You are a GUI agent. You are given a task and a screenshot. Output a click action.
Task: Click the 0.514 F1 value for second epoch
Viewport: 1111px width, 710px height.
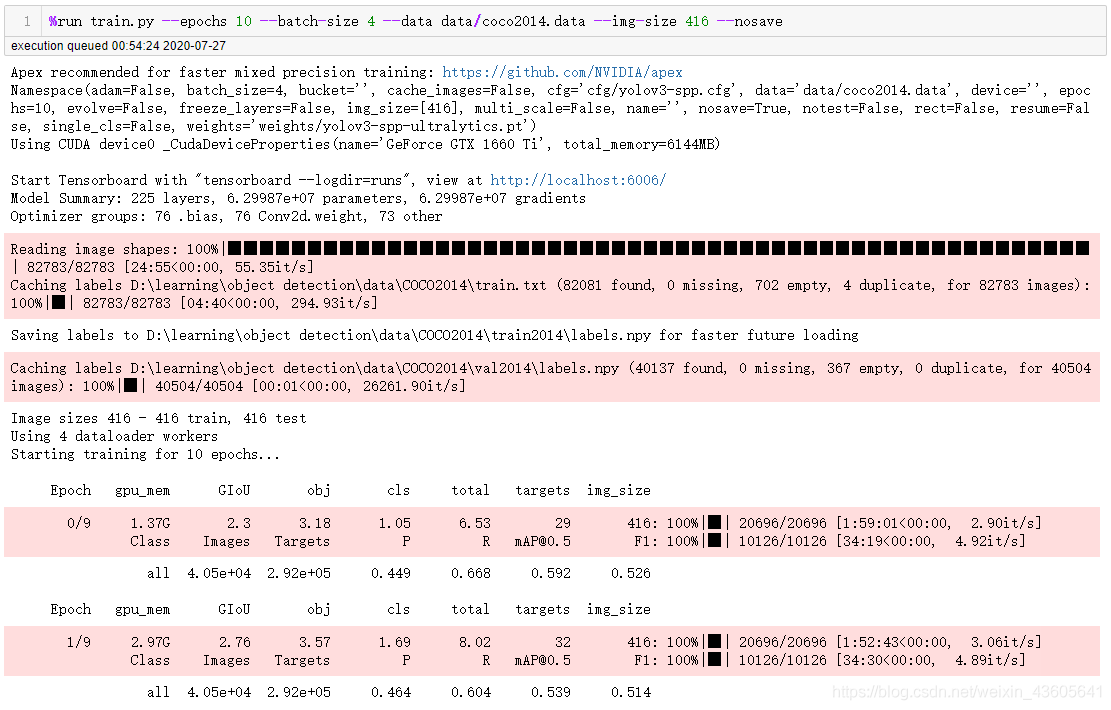click(631, 692)
